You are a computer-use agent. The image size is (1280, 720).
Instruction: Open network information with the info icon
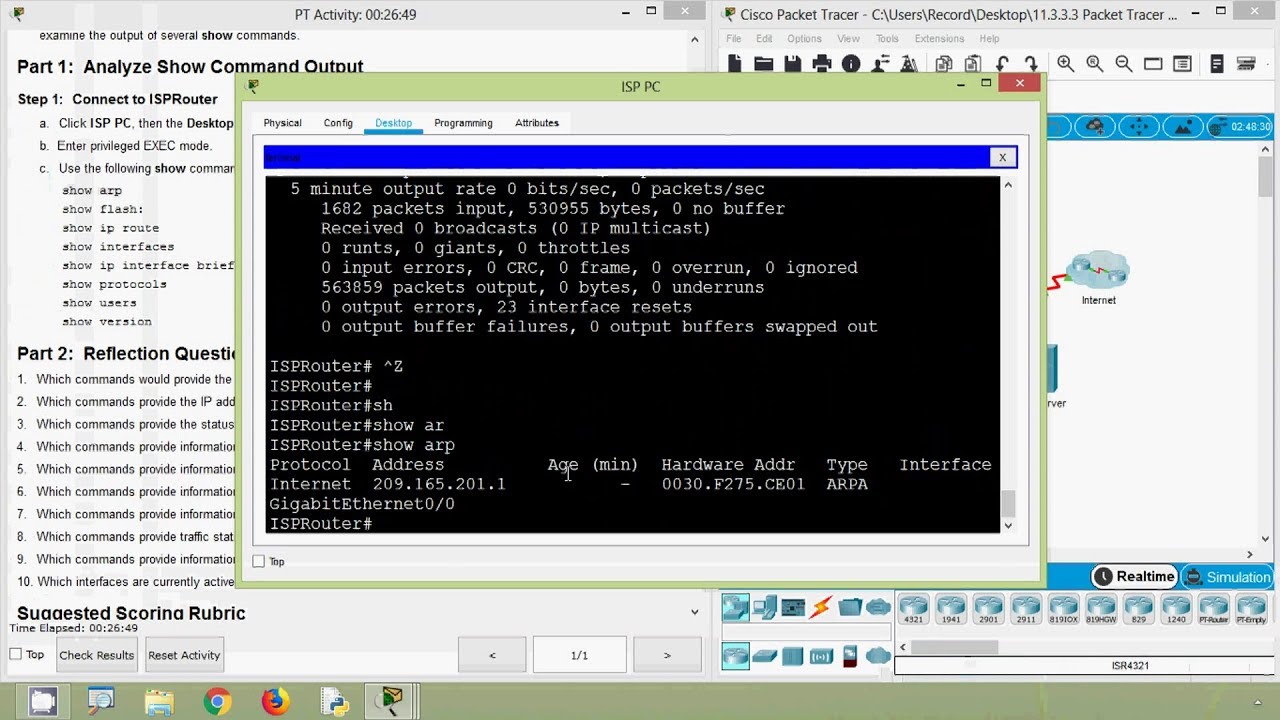(x=851, y=64)
